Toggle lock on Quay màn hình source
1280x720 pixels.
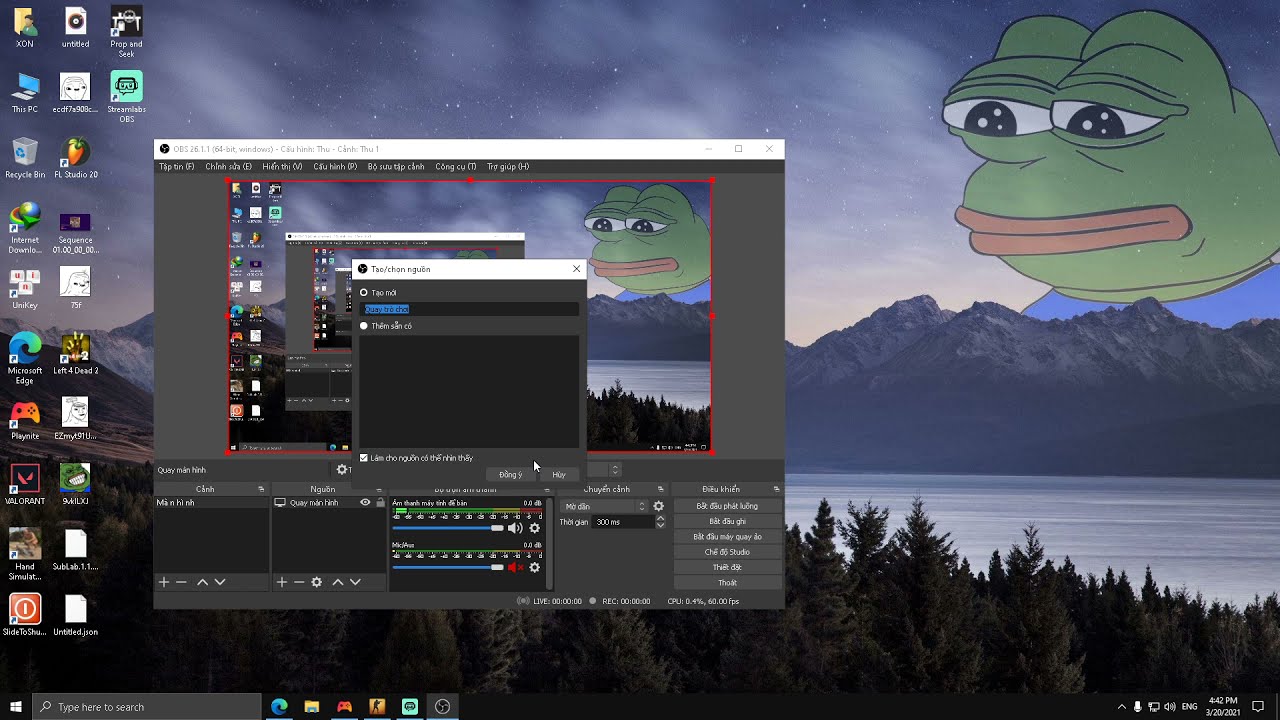point(380,502)
